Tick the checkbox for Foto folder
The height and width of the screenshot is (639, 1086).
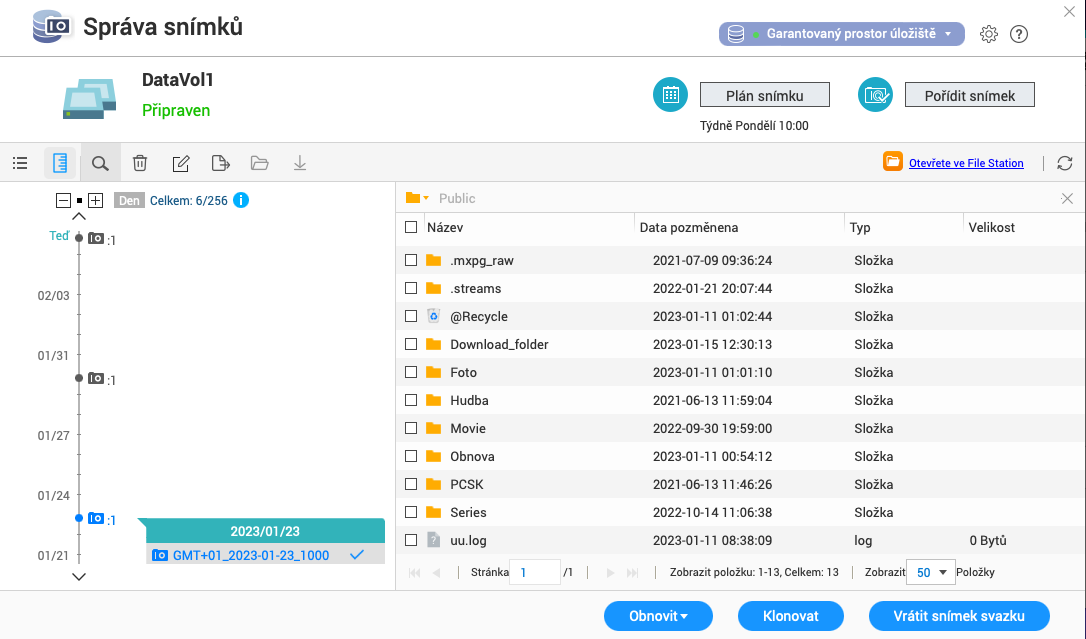411,372
